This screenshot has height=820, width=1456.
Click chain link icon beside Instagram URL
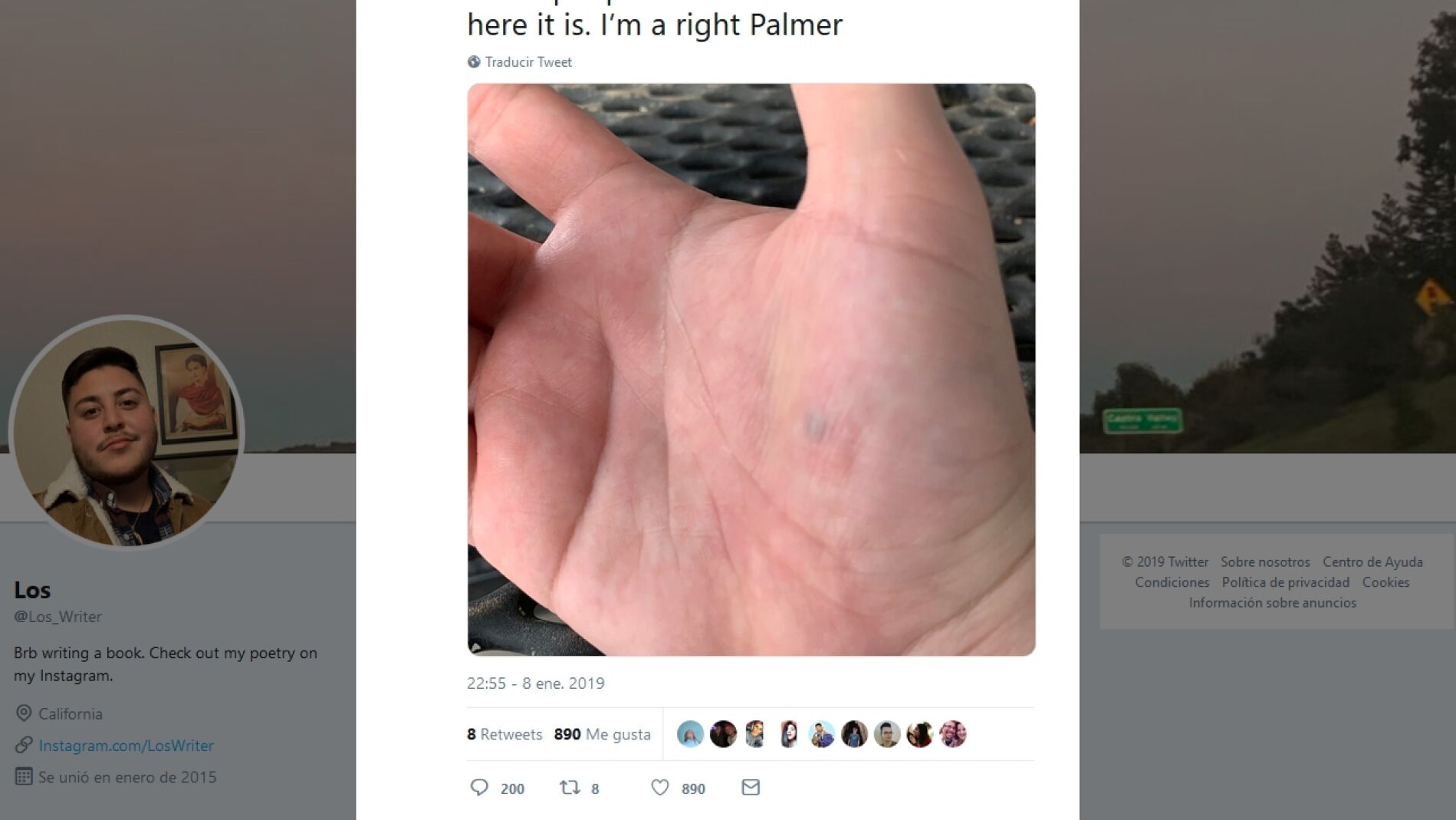click(24, 745)
